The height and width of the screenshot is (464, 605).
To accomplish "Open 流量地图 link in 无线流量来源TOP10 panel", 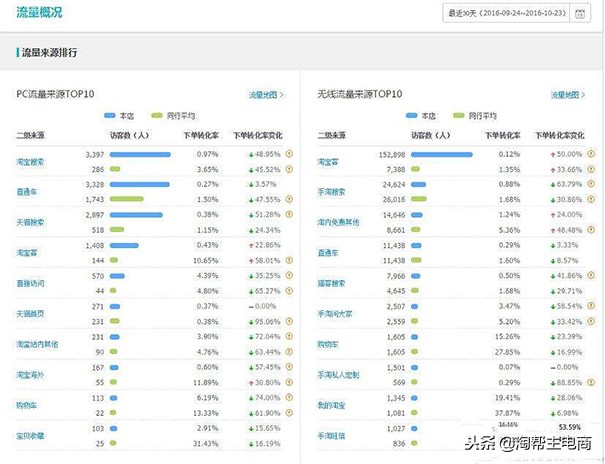I will point(568,95).
